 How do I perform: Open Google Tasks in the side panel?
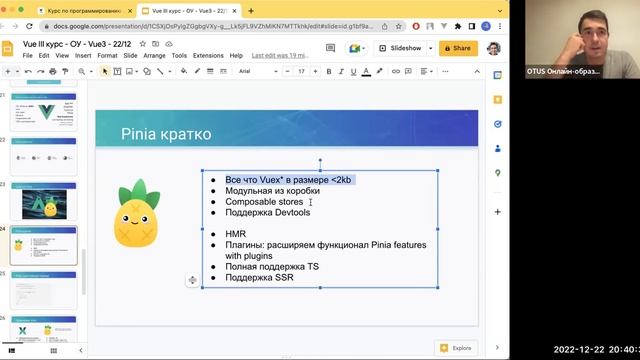click(498, 124)
